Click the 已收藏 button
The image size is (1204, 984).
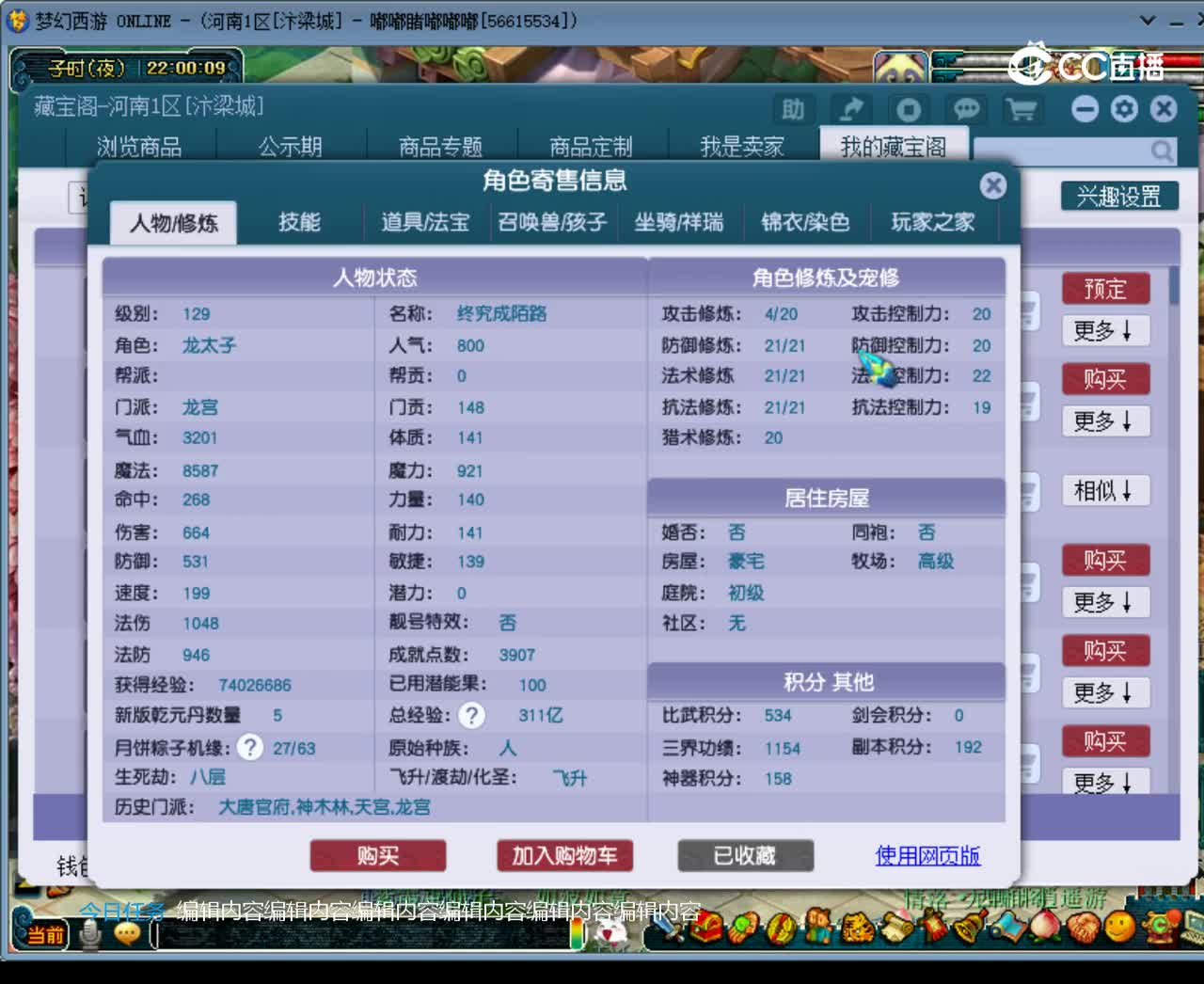(x=745, y=856)
